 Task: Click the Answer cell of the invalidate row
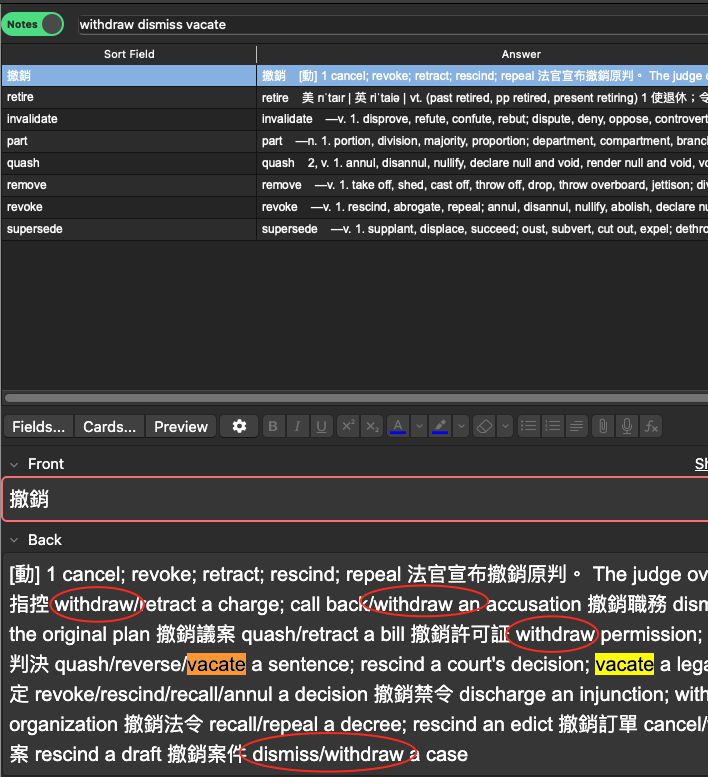483,119
